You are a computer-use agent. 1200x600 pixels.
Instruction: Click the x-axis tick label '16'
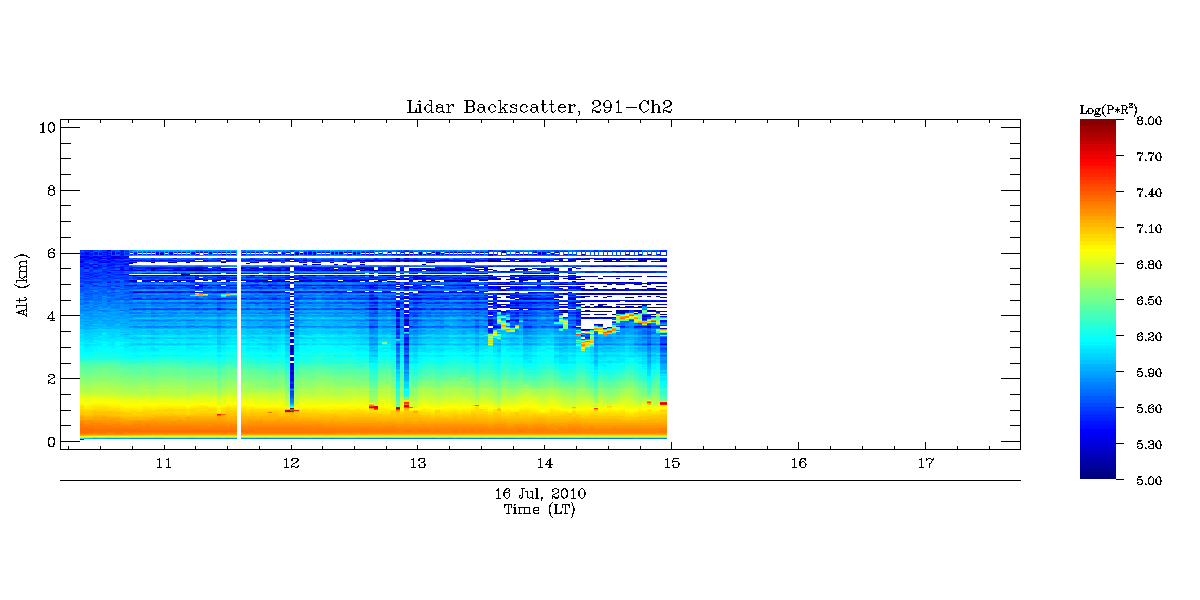[798, 464]
